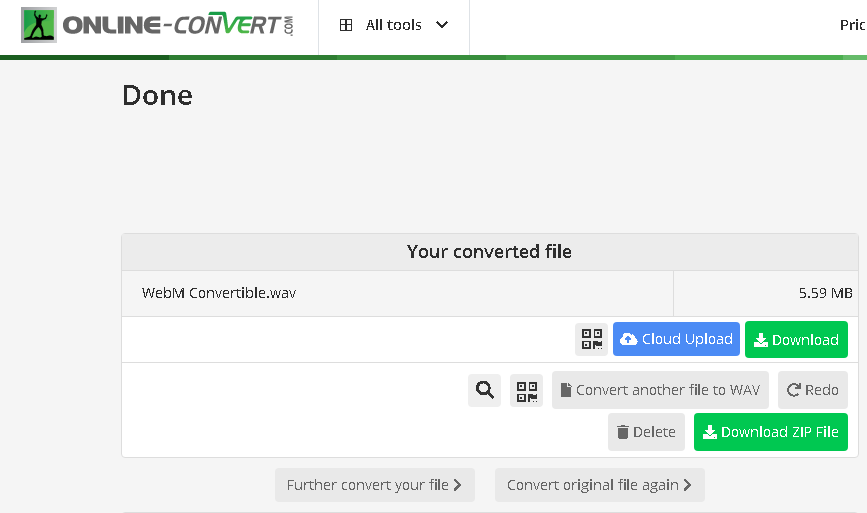This screenshot has height=513, width=867.
Task: Expand Convert original file again
Action: [x=599, y=485]
